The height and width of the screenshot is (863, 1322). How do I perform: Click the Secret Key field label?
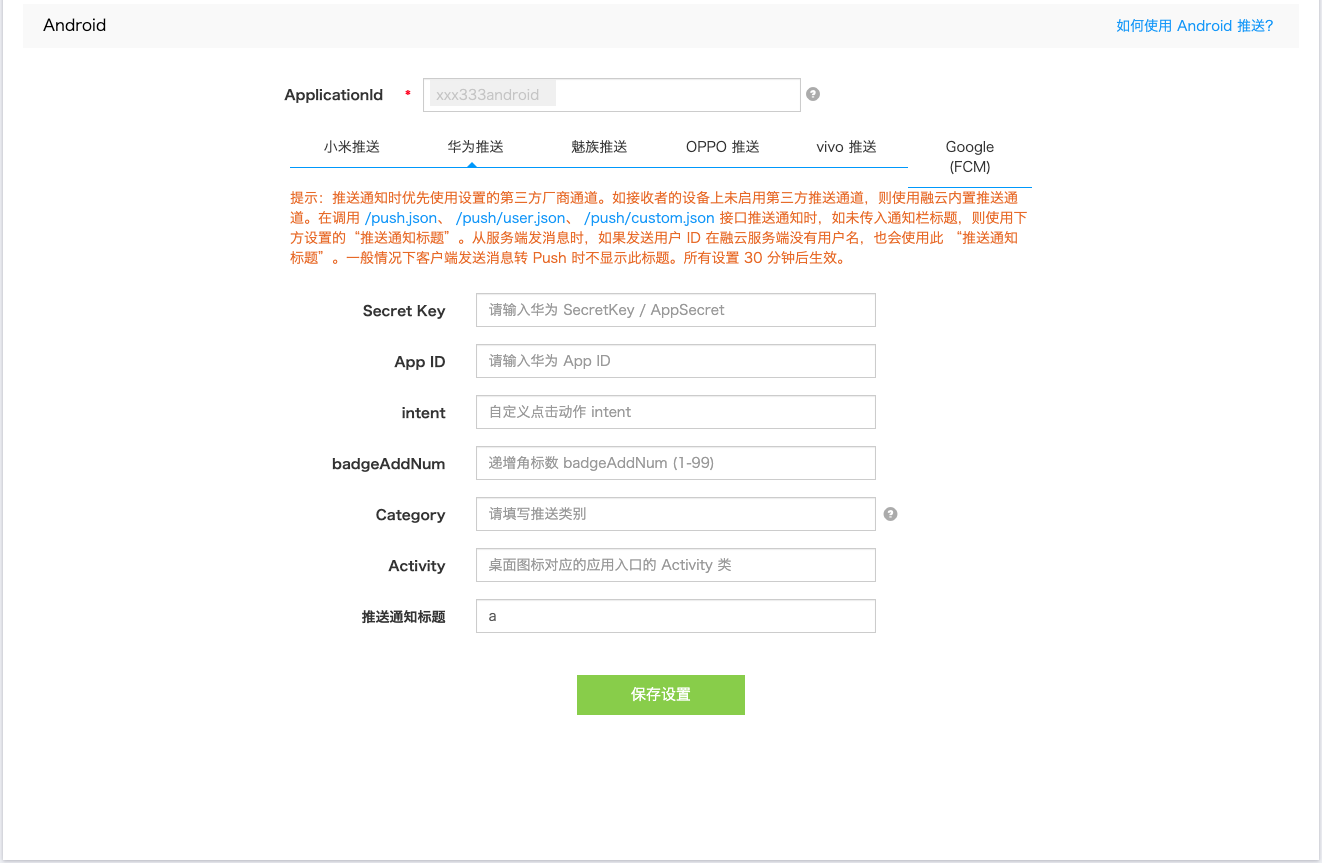tap(404, 311)
